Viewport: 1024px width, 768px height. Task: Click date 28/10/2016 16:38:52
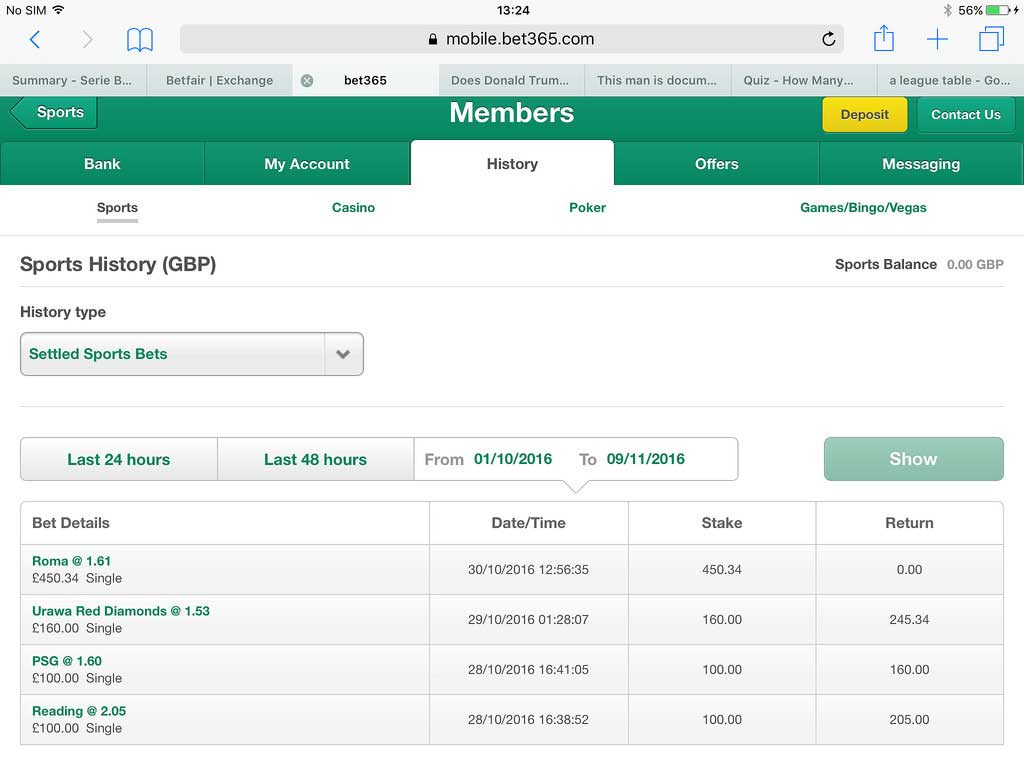click(528, 720)
